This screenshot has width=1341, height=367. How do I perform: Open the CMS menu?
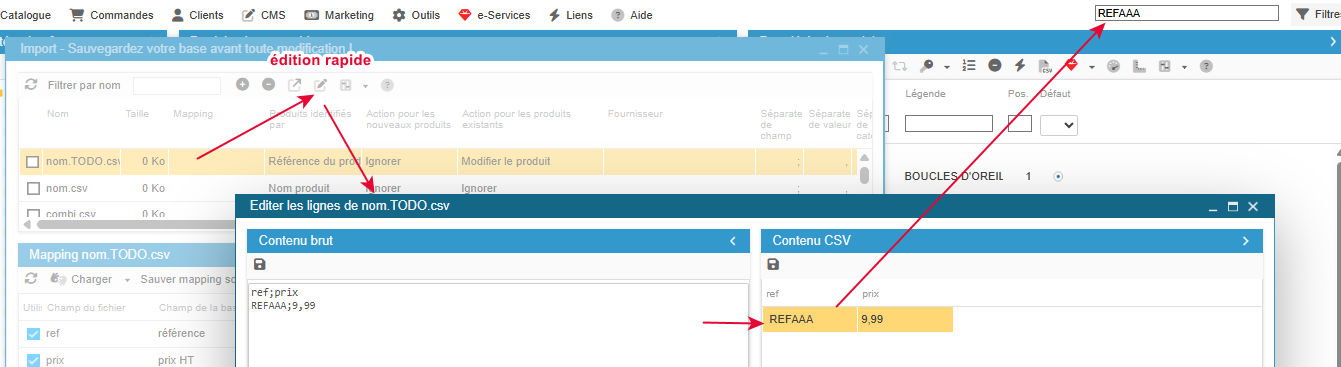tap(264, 15)
